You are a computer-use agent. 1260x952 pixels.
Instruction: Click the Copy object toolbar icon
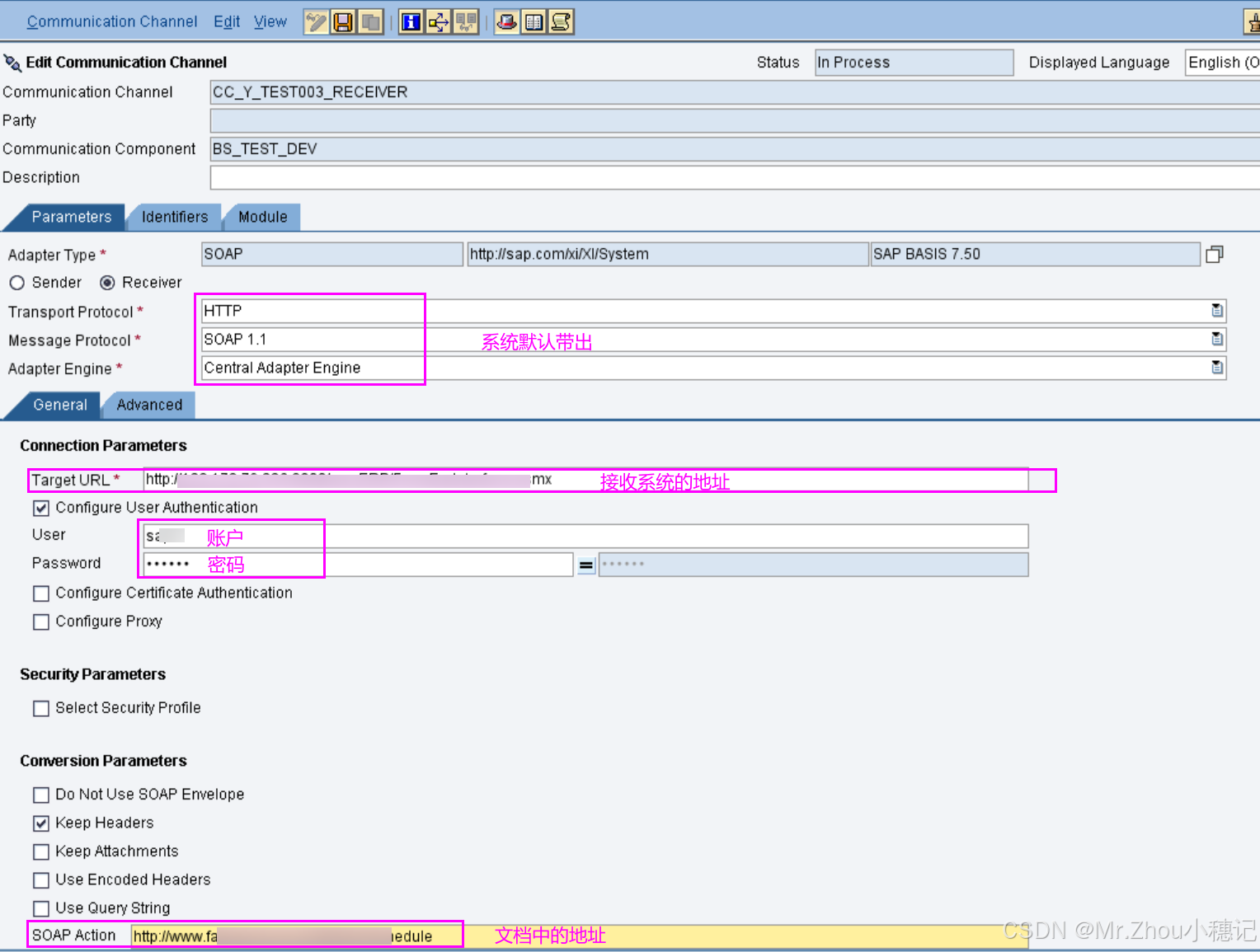[x=370, y=21]
